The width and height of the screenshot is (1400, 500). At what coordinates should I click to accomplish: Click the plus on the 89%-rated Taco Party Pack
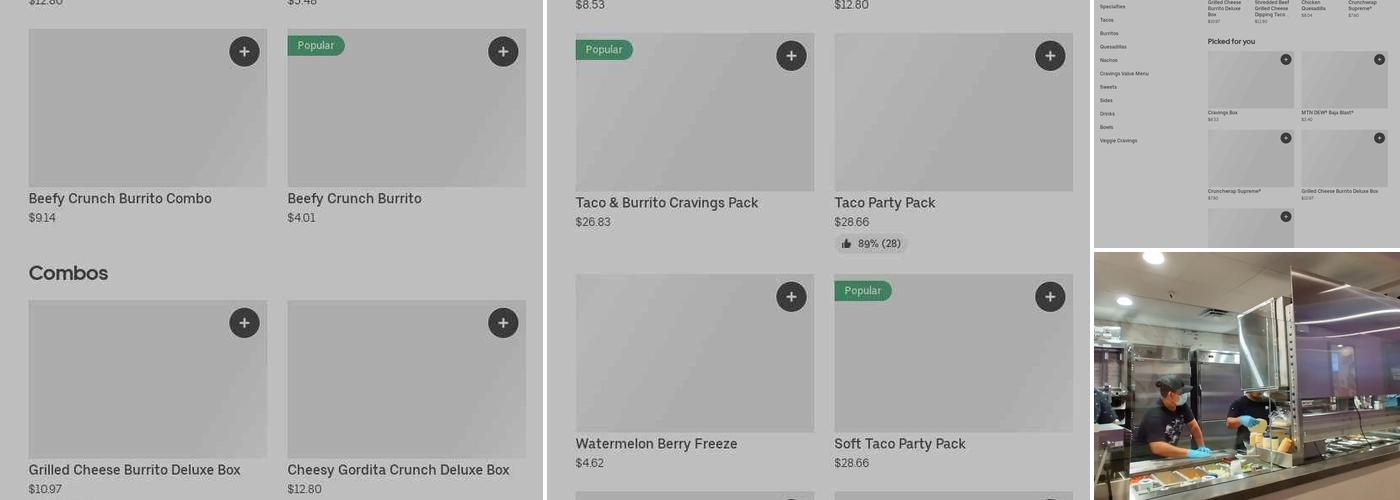1049,56
